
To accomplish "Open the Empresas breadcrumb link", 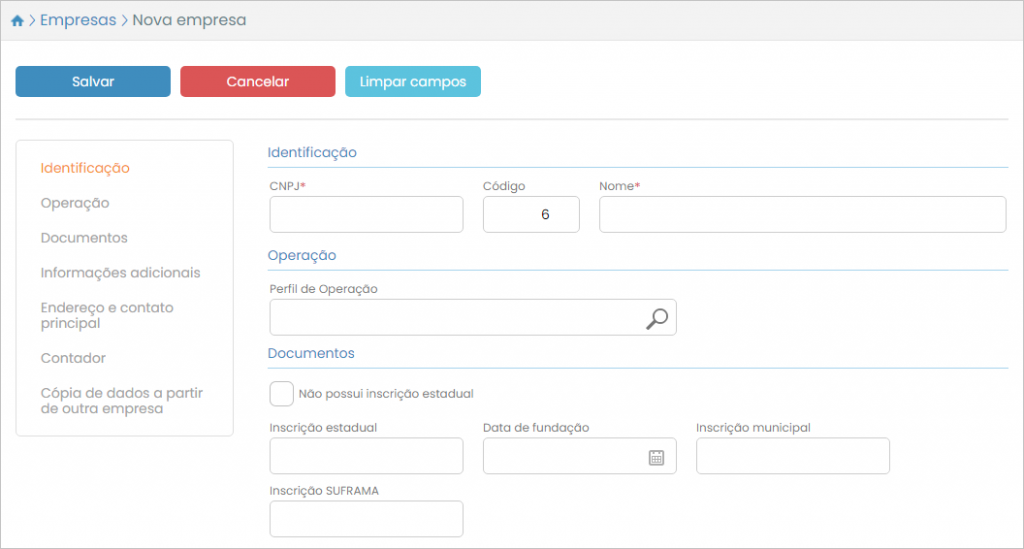I will [x=78, y=20].
